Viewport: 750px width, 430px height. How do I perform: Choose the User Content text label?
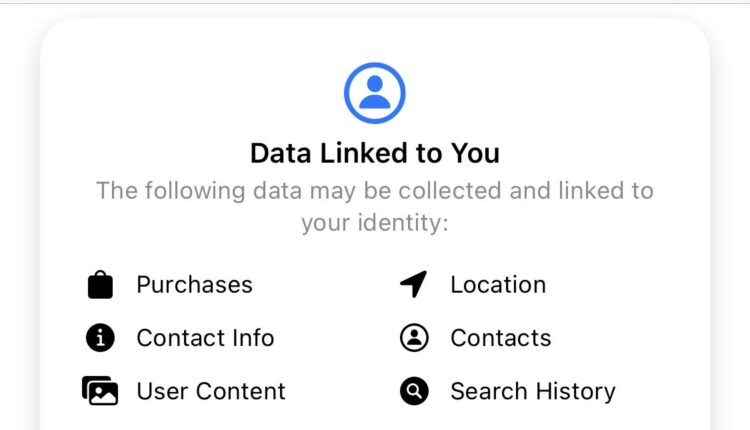click(211, 391)
